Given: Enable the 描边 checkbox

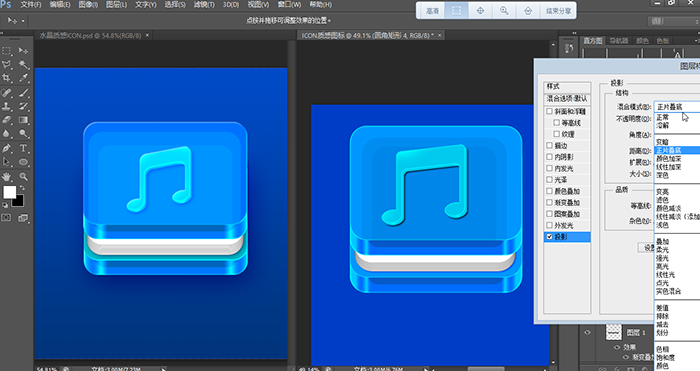Looking at the screenshot, I should tap(550, 145).
